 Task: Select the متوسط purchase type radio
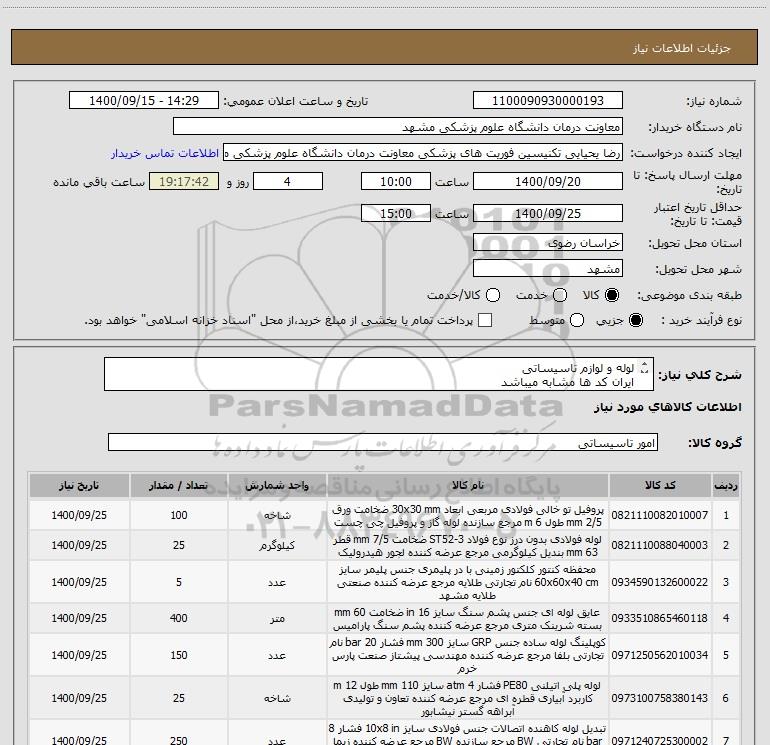coord(577,320)
